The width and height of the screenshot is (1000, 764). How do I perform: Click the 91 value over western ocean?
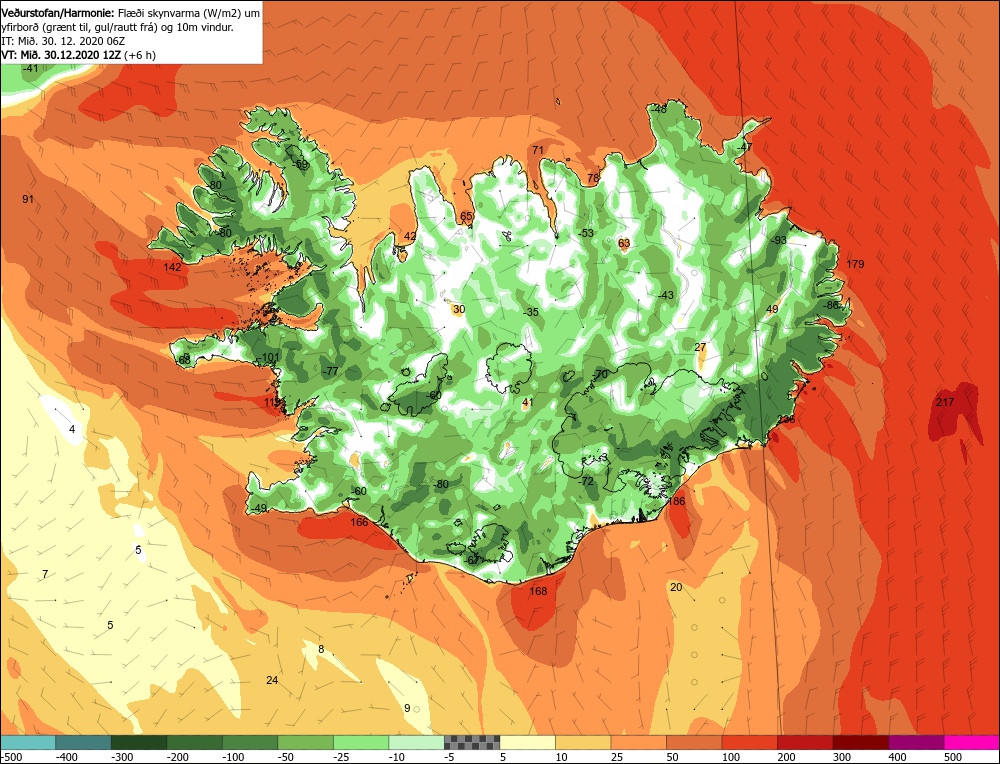click(x=27, y=199)
